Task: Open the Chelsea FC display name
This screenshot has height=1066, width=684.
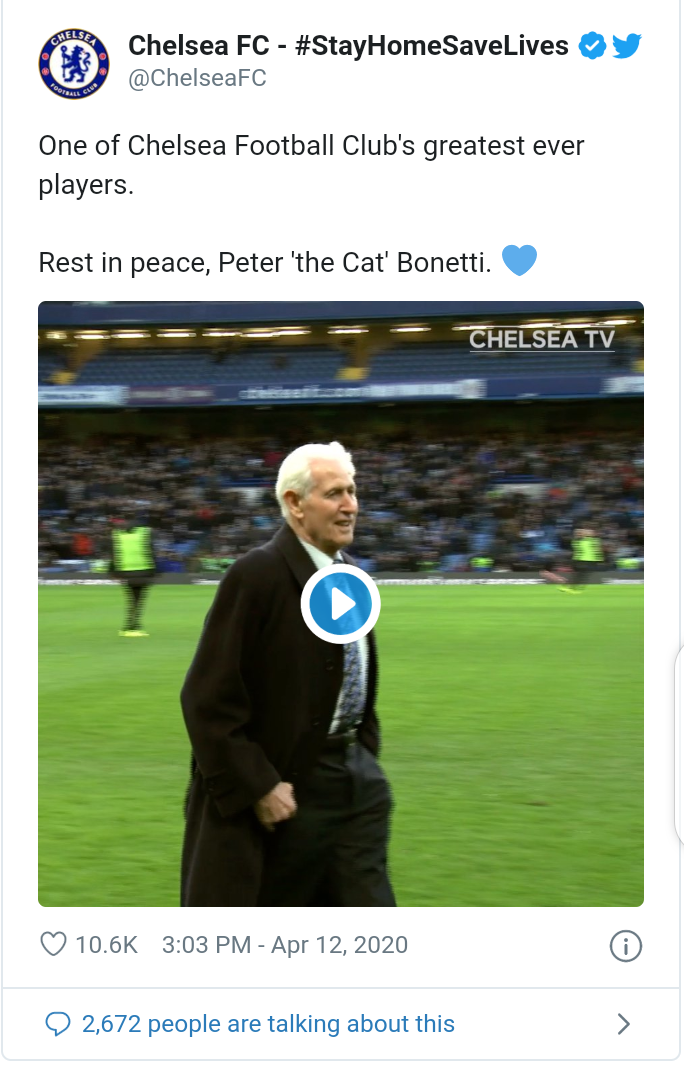Action: pyautogui.click(x=198, y=46)
